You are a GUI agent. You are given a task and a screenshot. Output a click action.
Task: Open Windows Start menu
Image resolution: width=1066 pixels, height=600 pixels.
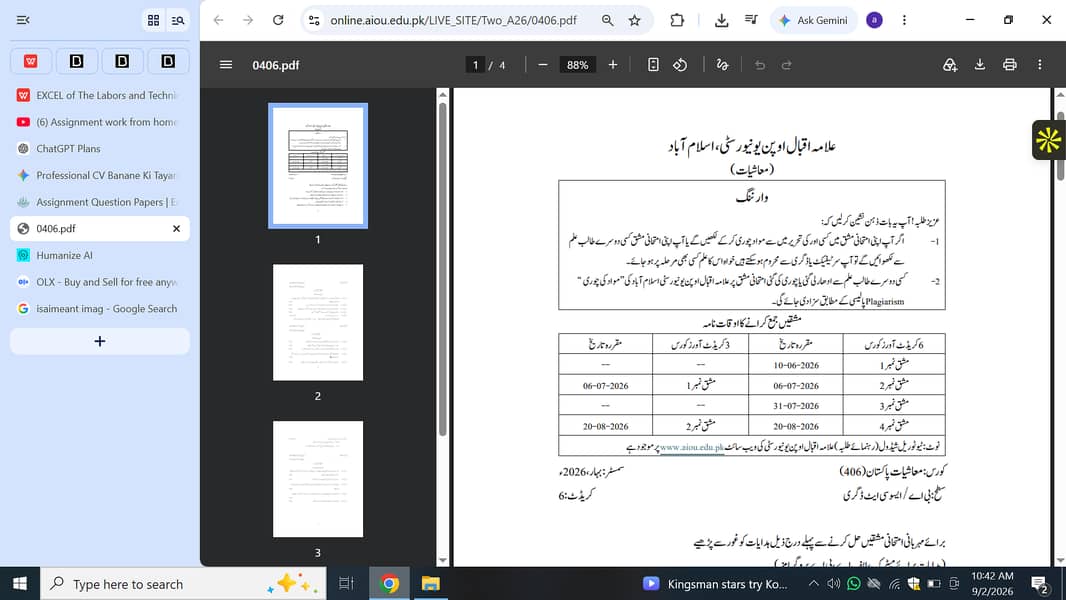click(x=20, y=584)
